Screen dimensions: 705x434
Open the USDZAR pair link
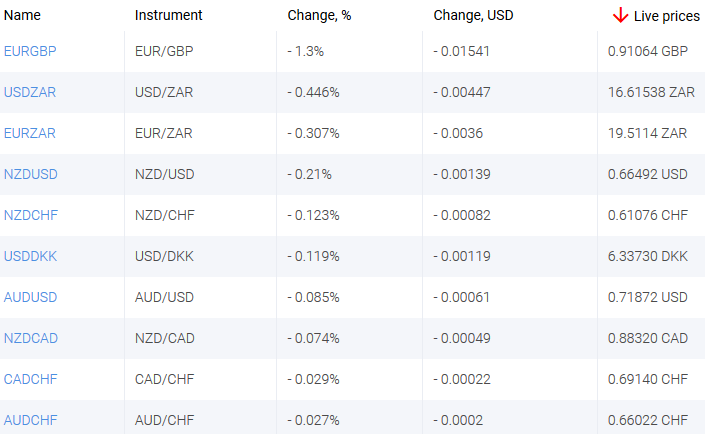pos(31,92)
